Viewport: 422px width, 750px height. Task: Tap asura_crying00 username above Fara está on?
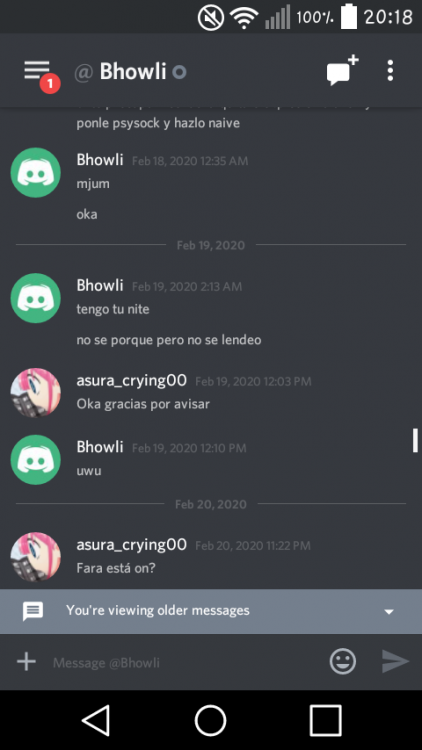pyautogui.click(x=132, y=544)
